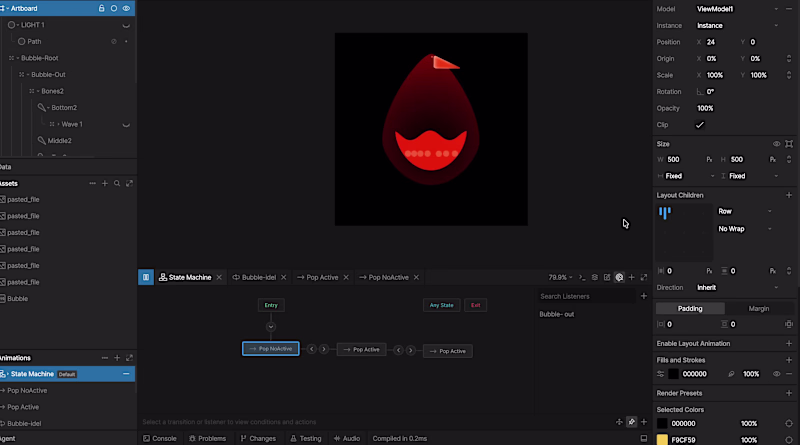Screen dimensions: 800x445
Task: Click the black fill color swatch
Action: pyautogui.click(x=673, y=374)
